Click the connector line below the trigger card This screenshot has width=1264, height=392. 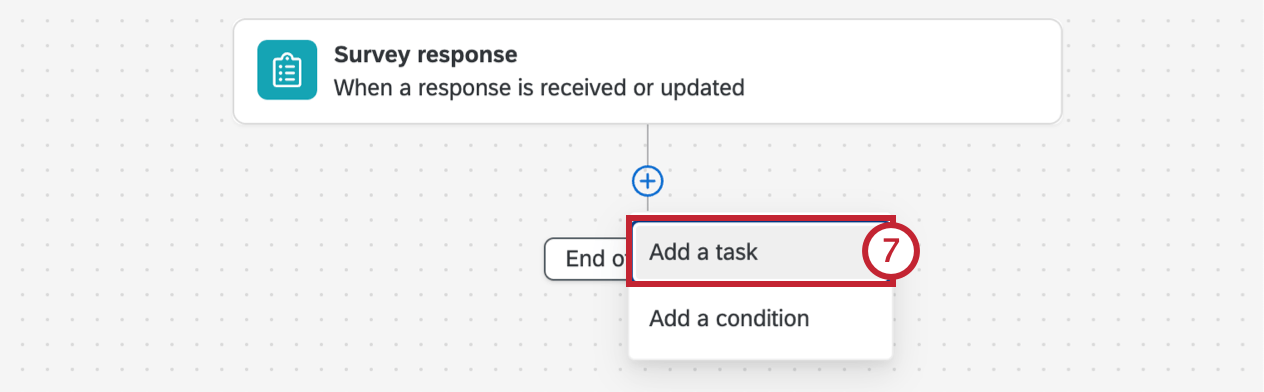click(x=648, y=145)
